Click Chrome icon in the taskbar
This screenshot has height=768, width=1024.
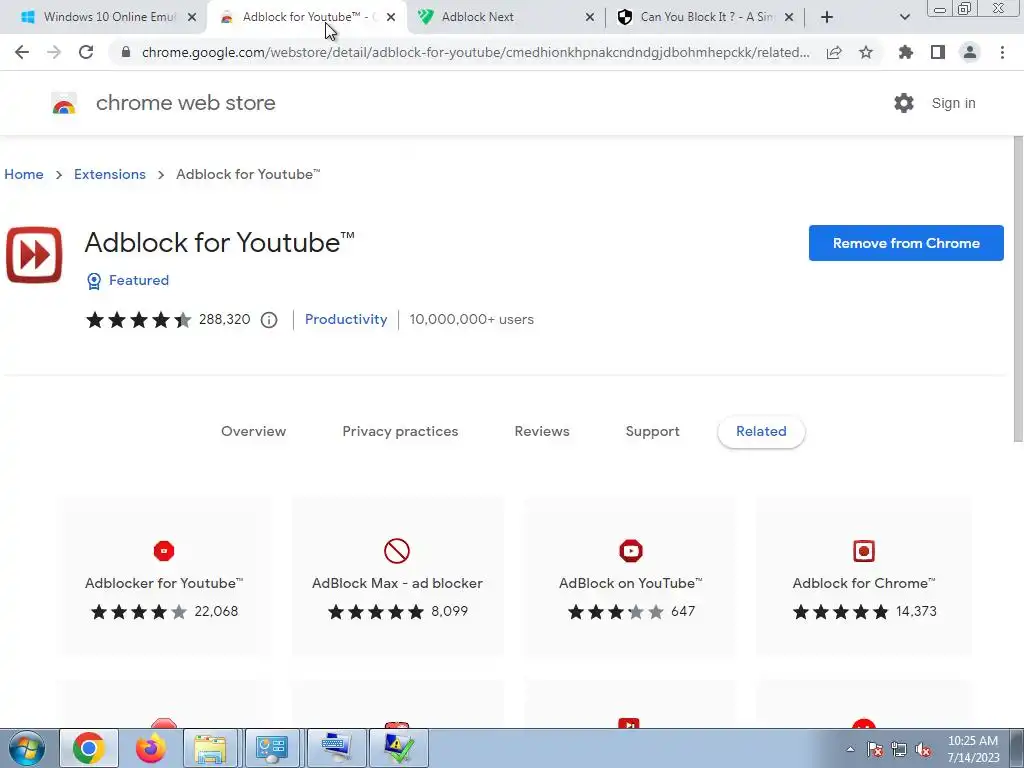click(89, 748)
